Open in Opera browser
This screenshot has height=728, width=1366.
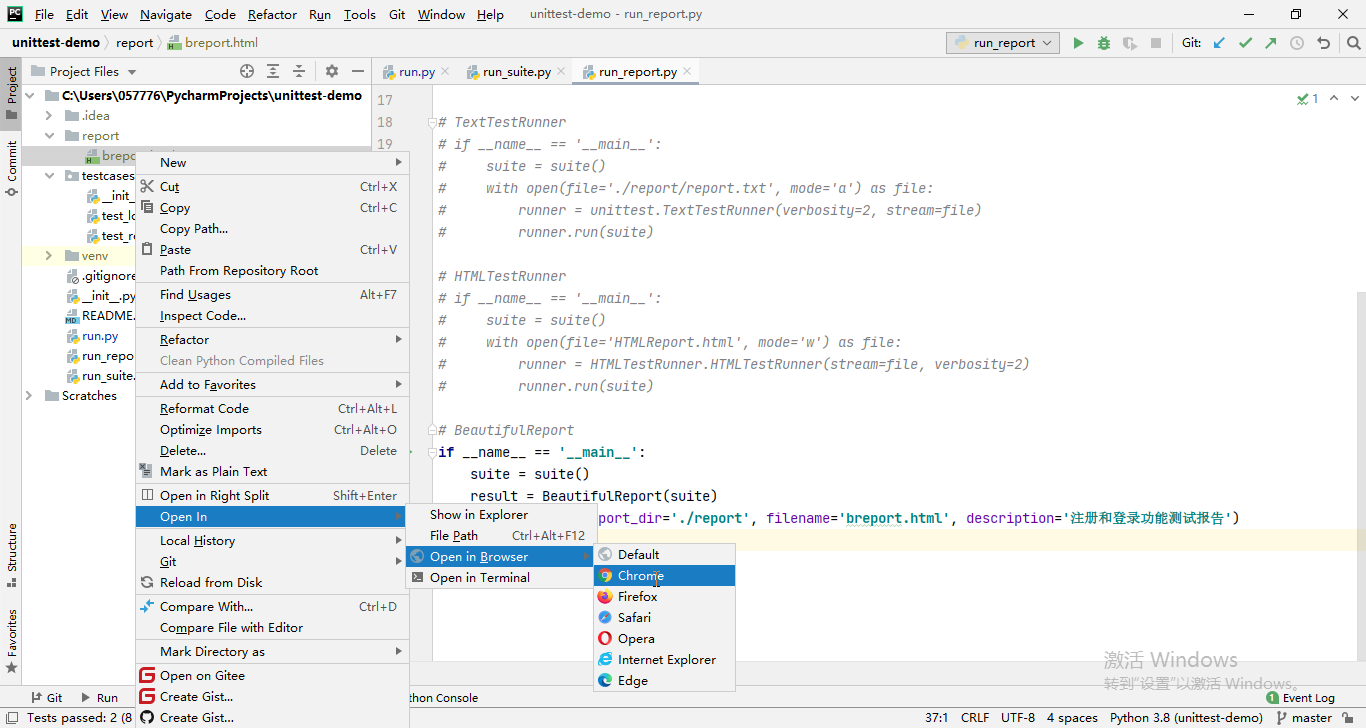click(x=664, y=639)
